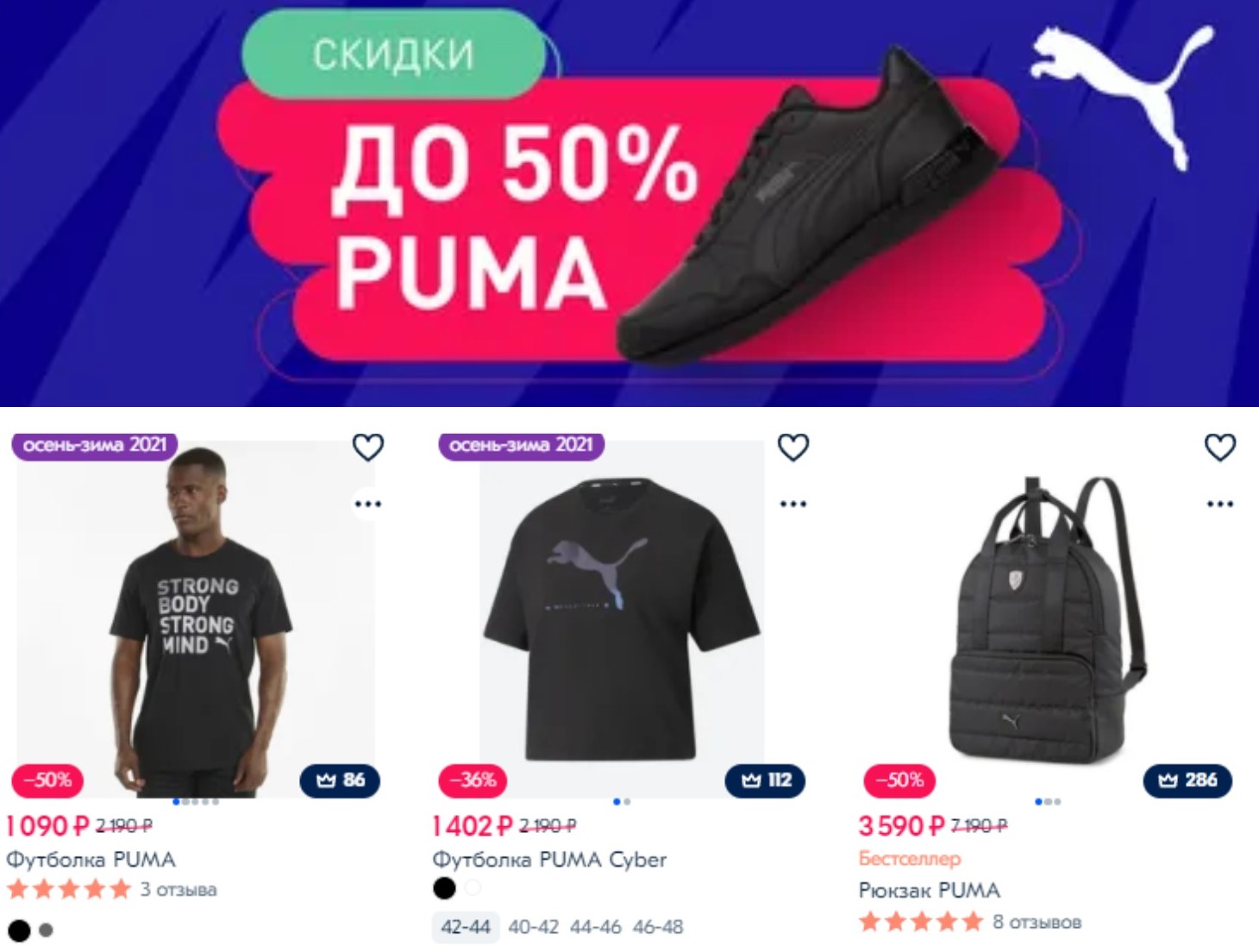Open PUMA скидки до 50% banner
The image size is (1259, 952).
click(x=629, y=203)
